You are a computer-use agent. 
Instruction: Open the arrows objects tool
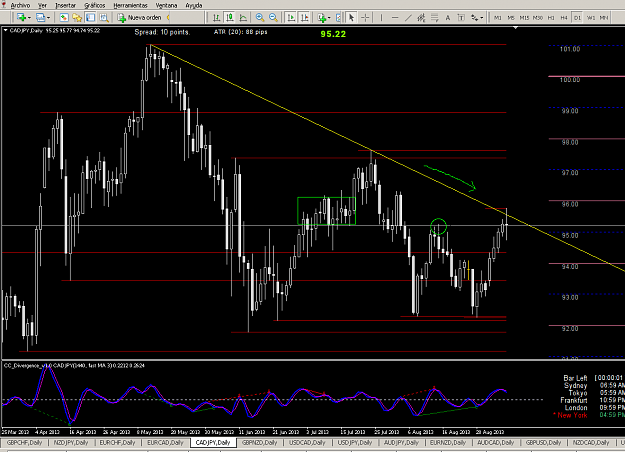(x=474, y=18)
